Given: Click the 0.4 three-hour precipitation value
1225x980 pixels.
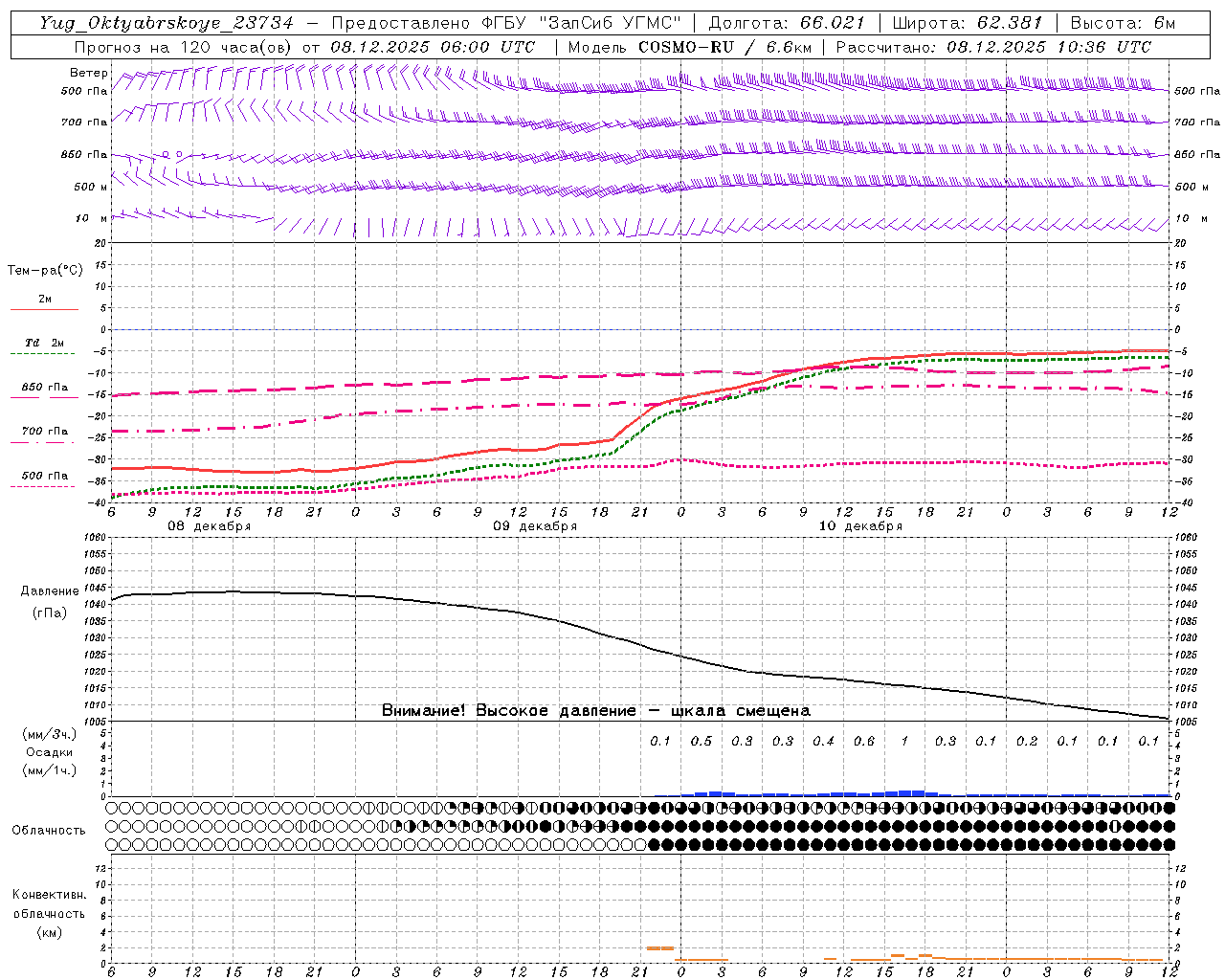Looking at the screenshot, I should (x=823, y=742).
